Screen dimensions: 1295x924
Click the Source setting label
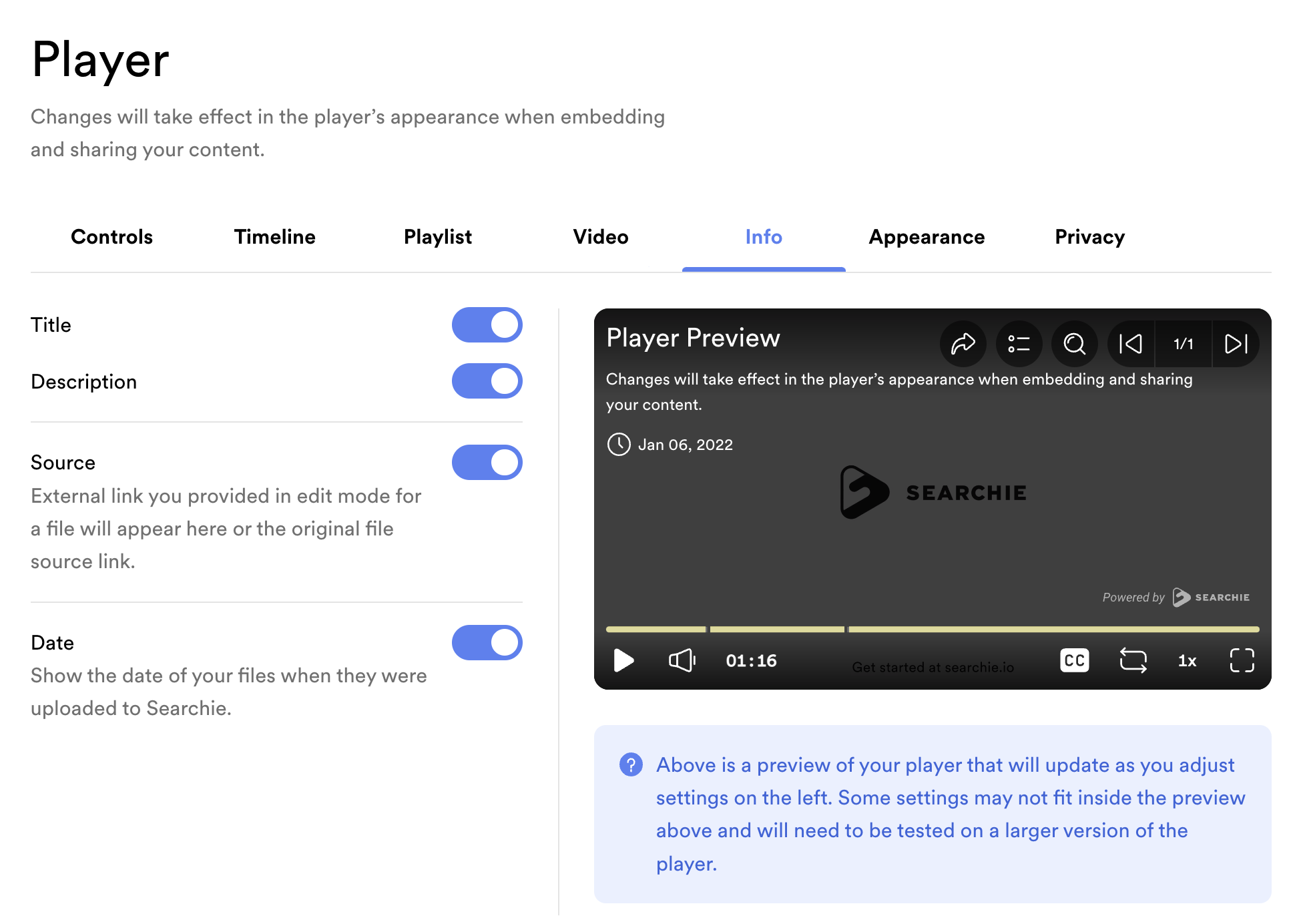tap(63, 463)
